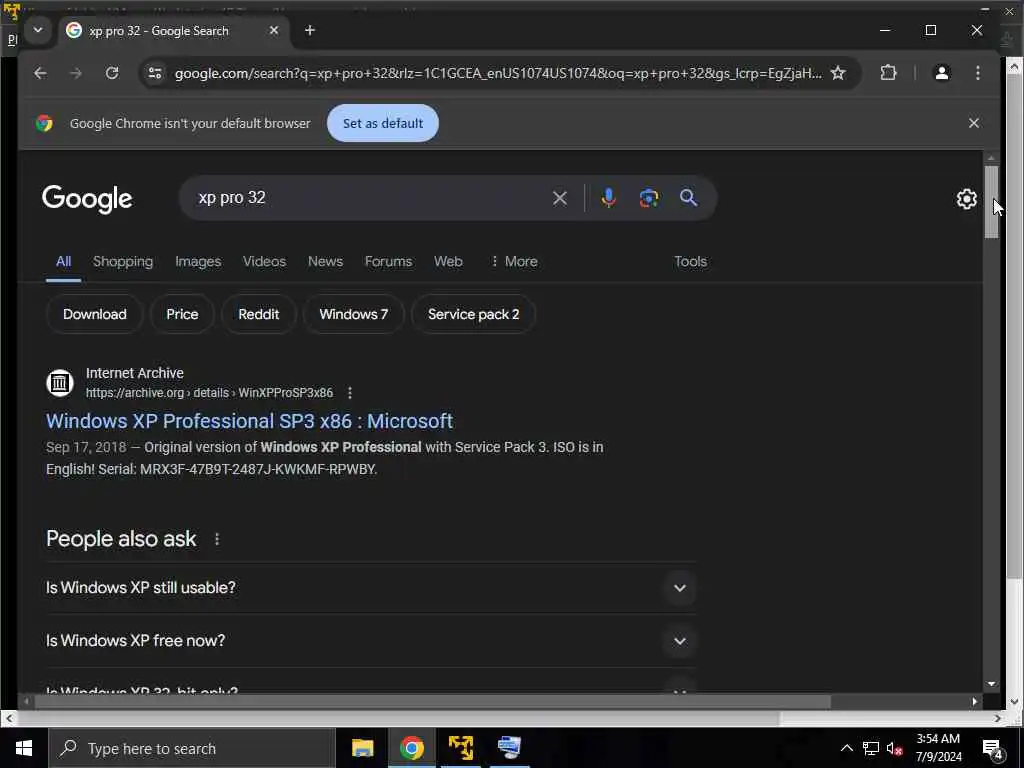
Task: Show hidden system tray icons
Action: pos(846,748)
